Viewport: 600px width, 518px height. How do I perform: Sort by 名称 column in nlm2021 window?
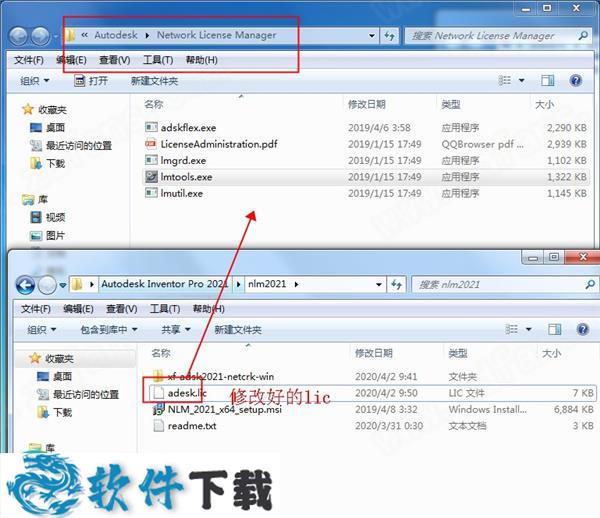pos(161,353)
